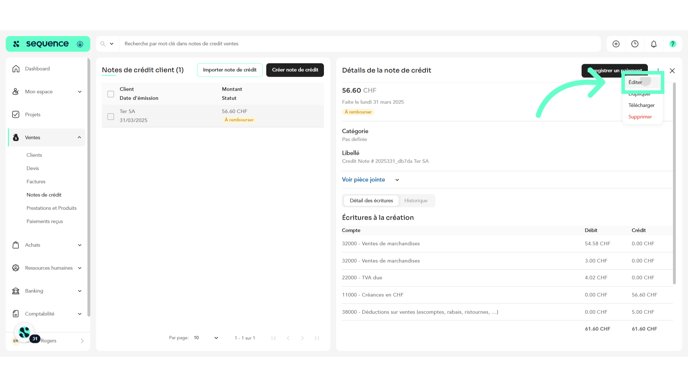Click 11000 - Créances en CHF row

pyautogui.click(x=507, y=295)
